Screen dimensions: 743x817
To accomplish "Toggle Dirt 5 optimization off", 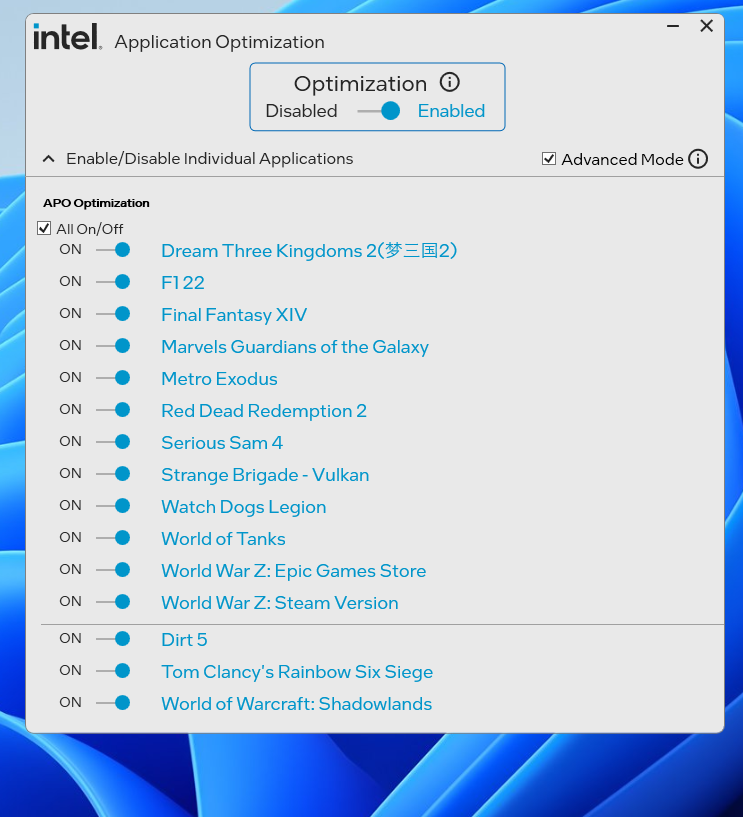I will 113,639.
